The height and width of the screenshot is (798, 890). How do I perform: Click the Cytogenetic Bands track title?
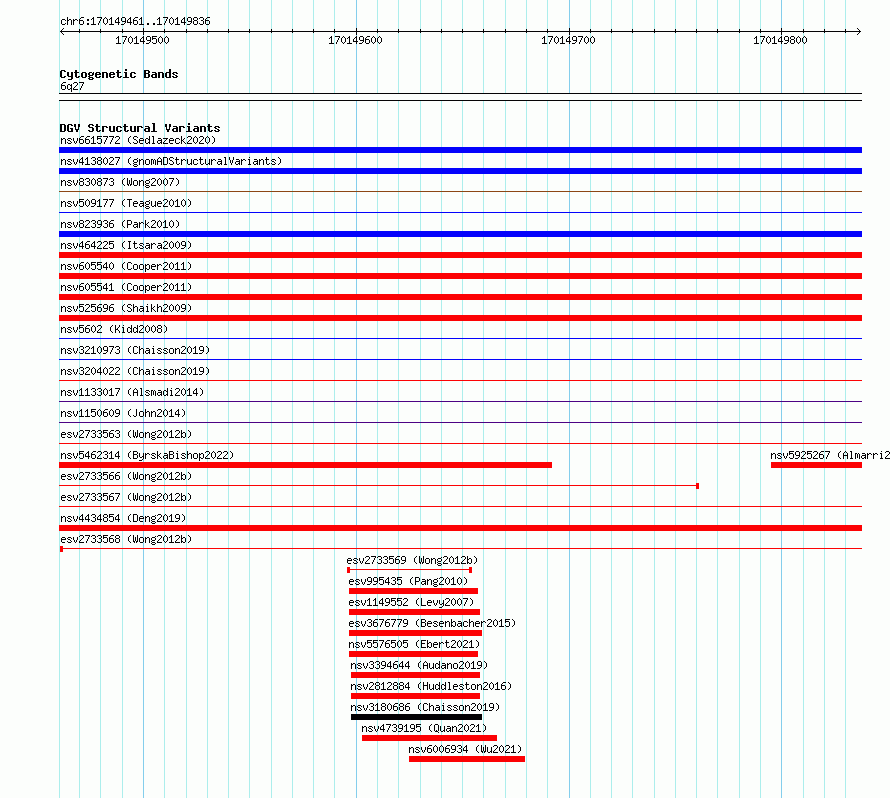point(119,74)
